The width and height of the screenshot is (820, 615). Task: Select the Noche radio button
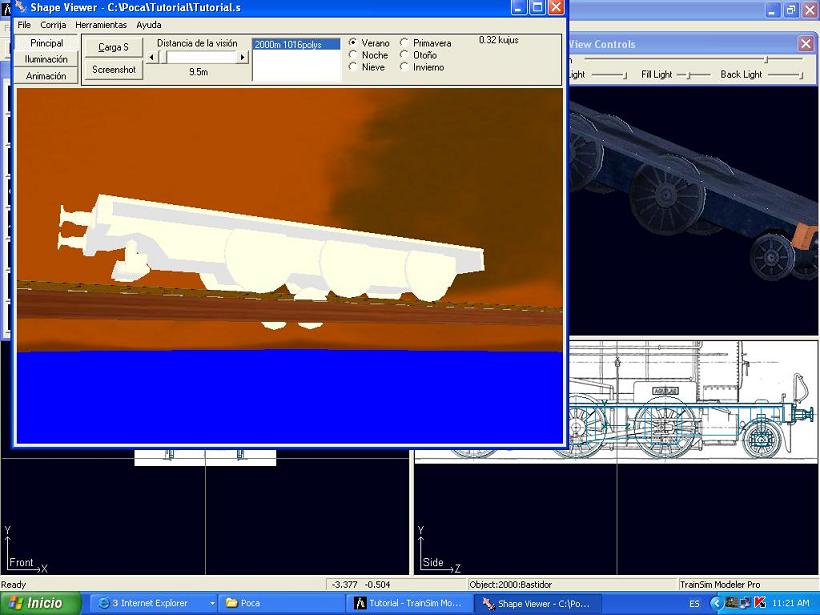point(353,55)
